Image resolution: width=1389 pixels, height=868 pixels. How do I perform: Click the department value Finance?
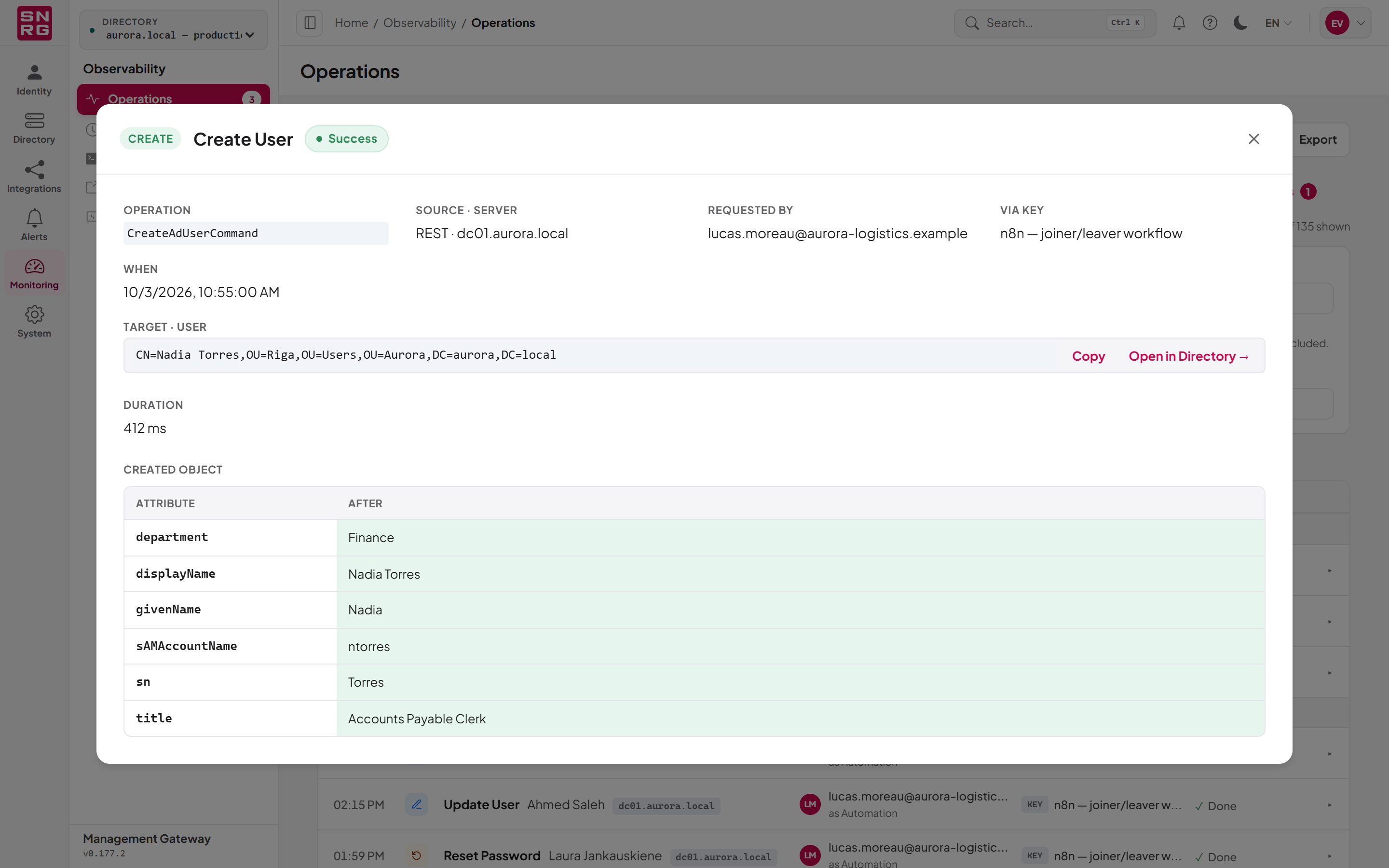[371, 538]
